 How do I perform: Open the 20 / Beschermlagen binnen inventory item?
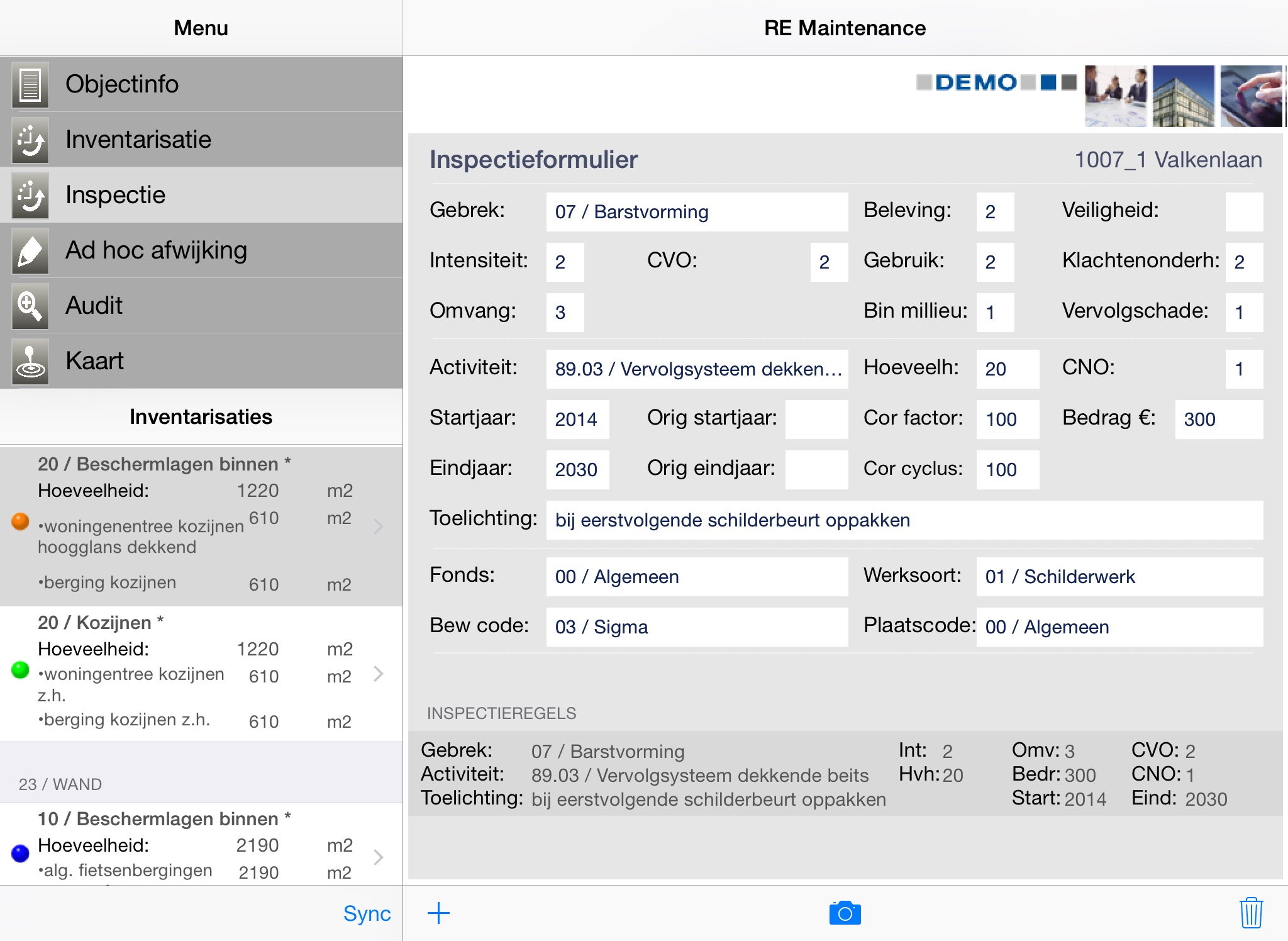coord(201,526)
